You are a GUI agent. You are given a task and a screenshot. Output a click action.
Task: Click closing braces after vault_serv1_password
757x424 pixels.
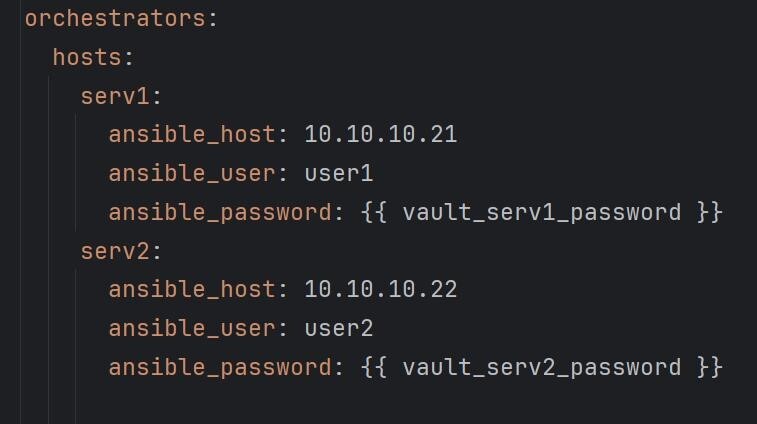point(710,212)
